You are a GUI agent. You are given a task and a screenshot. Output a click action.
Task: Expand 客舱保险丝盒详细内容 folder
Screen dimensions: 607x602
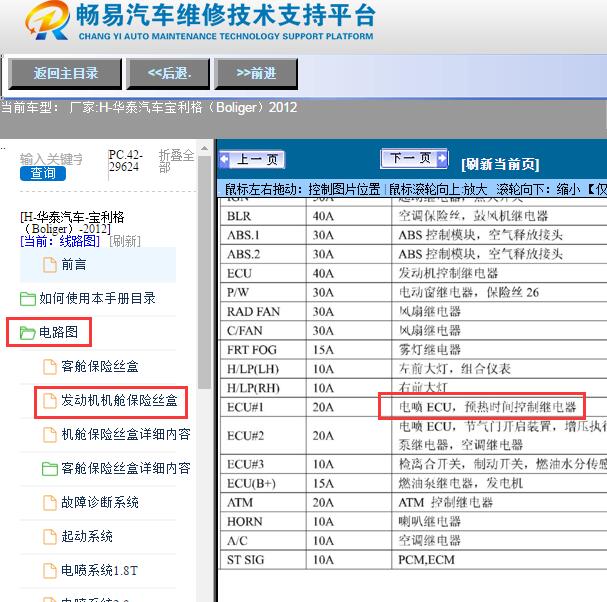(x=126, y=468)
